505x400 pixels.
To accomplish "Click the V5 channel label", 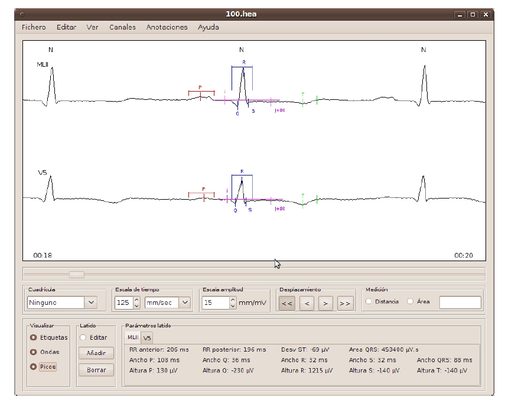I will click(42, 173).
